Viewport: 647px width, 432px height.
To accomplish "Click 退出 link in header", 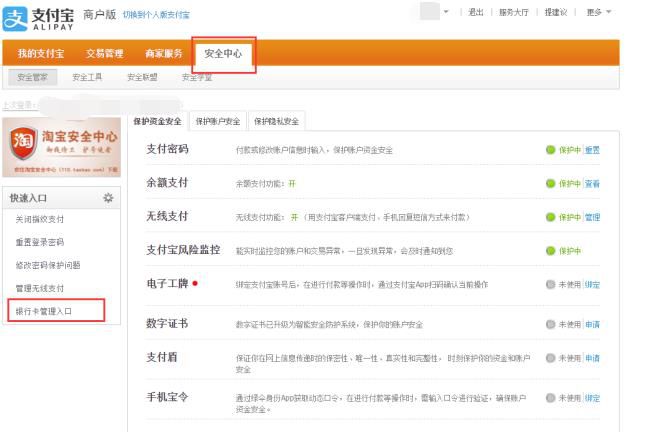I will (x=476, y=12).
